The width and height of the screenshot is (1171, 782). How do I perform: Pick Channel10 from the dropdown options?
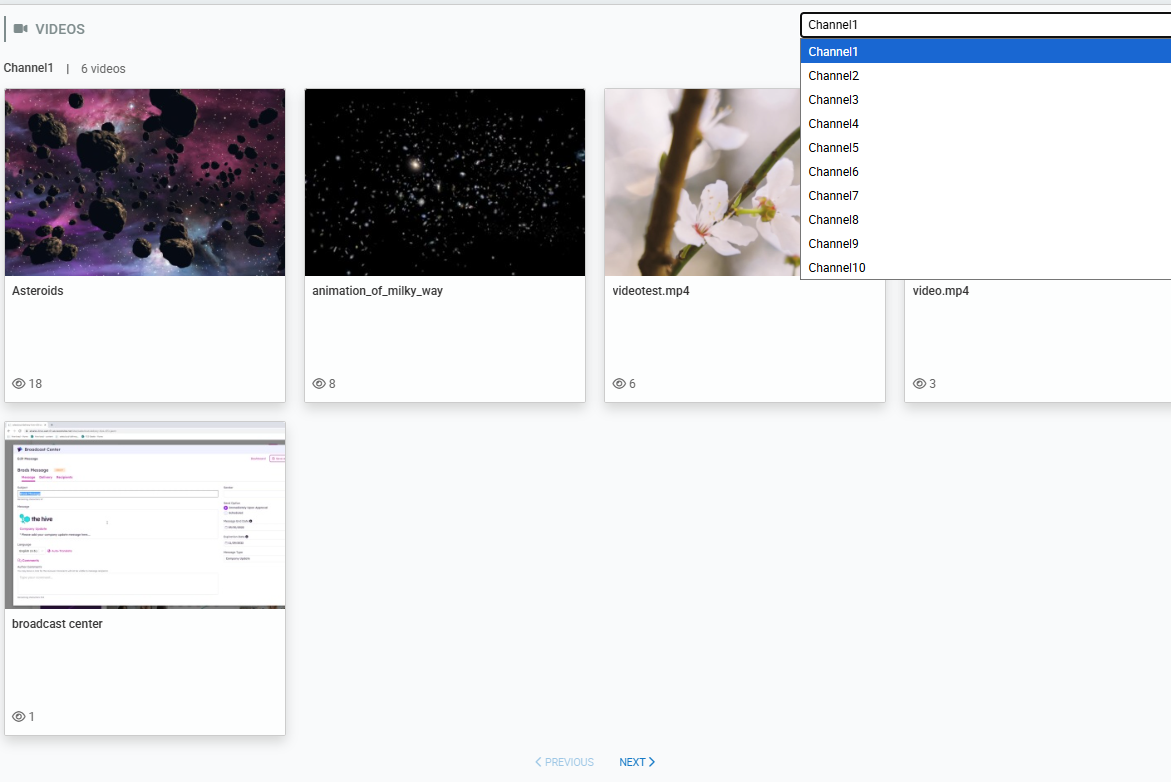[837, 268]
